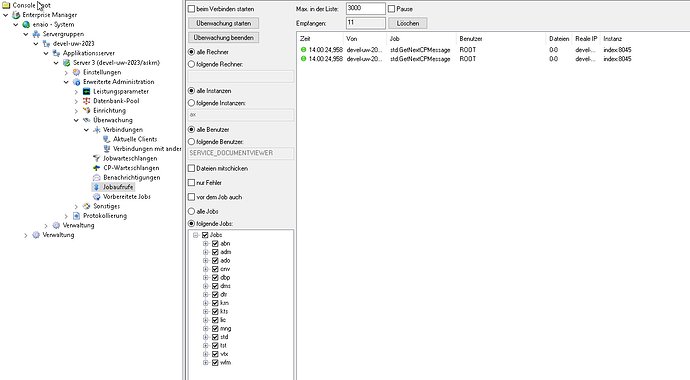The image size is (690, 380).
Task: Click the Erweiterte Administration icon
Action: (x=77, y=82)
